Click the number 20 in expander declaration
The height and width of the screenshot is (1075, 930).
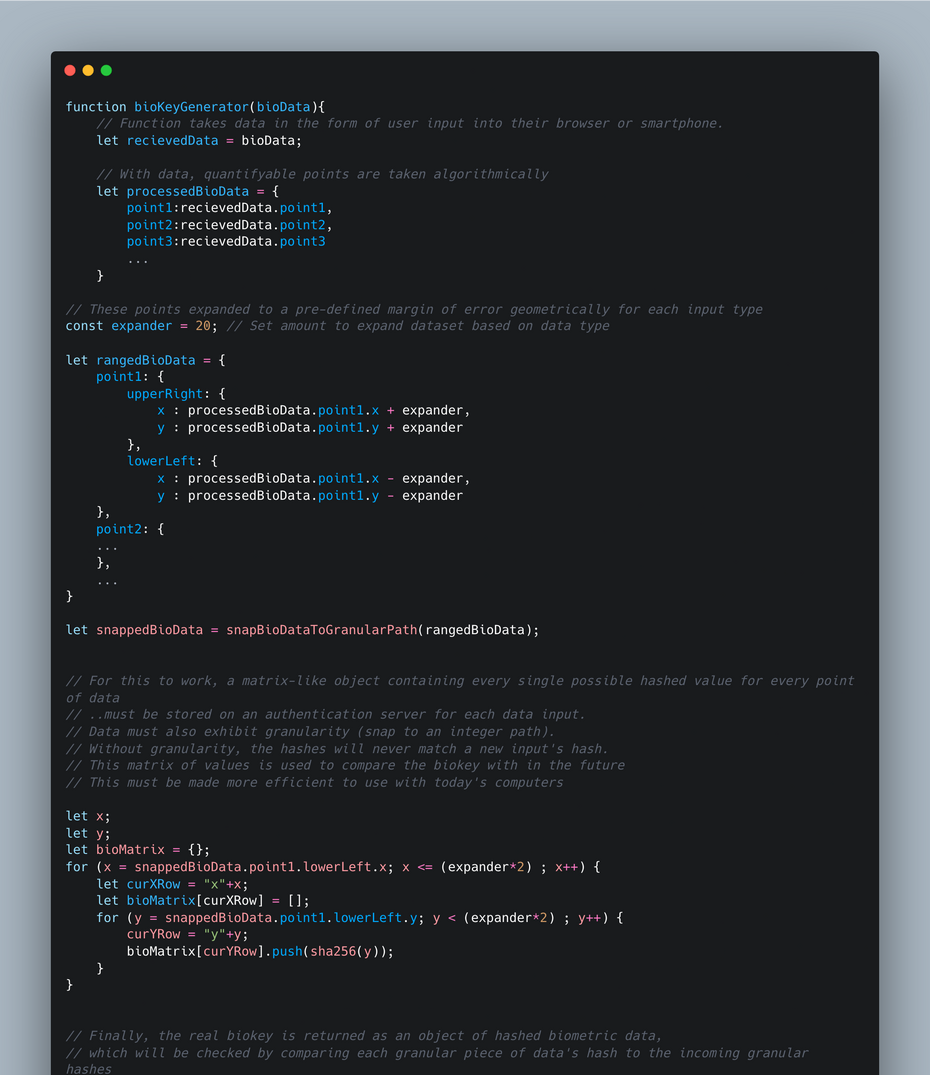203,326
